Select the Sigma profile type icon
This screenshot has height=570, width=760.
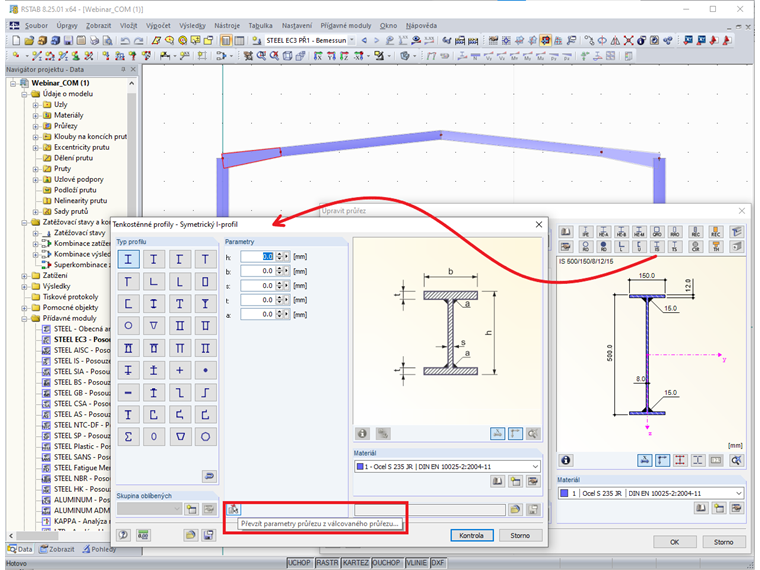[128, 436]
